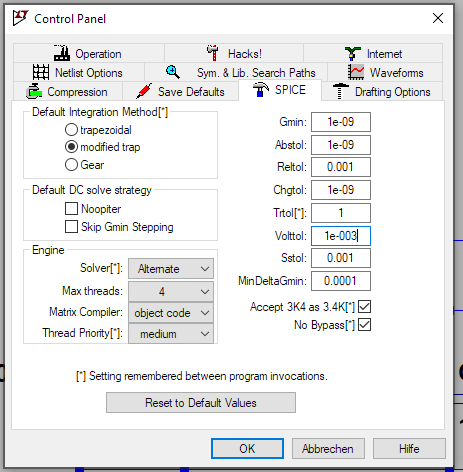Open the Solver dropdown
Viewport: 463px width, 472px height.
(171, 269)
